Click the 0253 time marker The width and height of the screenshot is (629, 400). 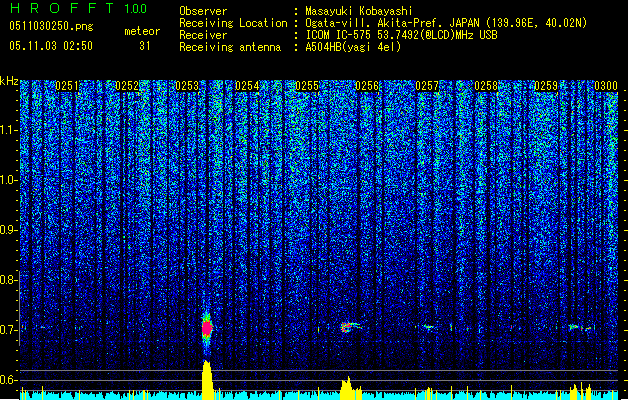click(x=187, y=86)
